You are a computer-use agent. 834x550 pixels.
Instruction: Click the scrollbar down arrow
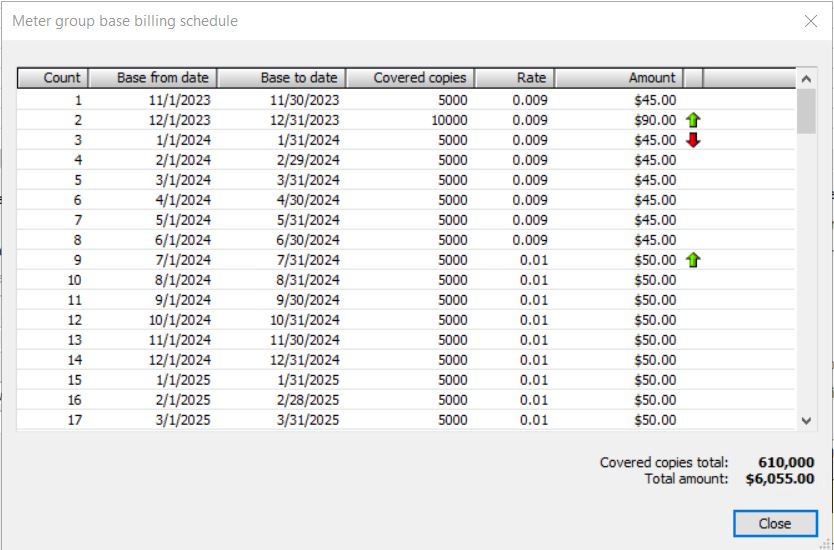click(806, 421)
